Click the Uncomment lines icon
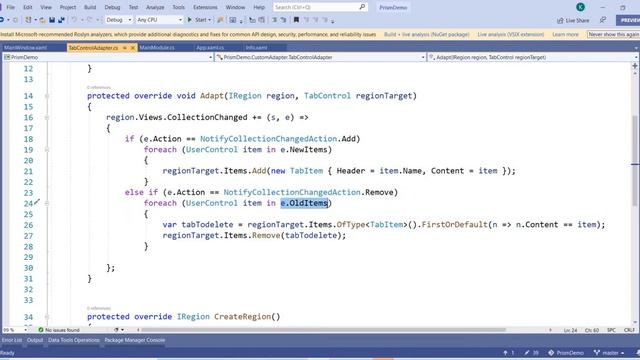This screenshot has height=360, width=640. (283, 20)
